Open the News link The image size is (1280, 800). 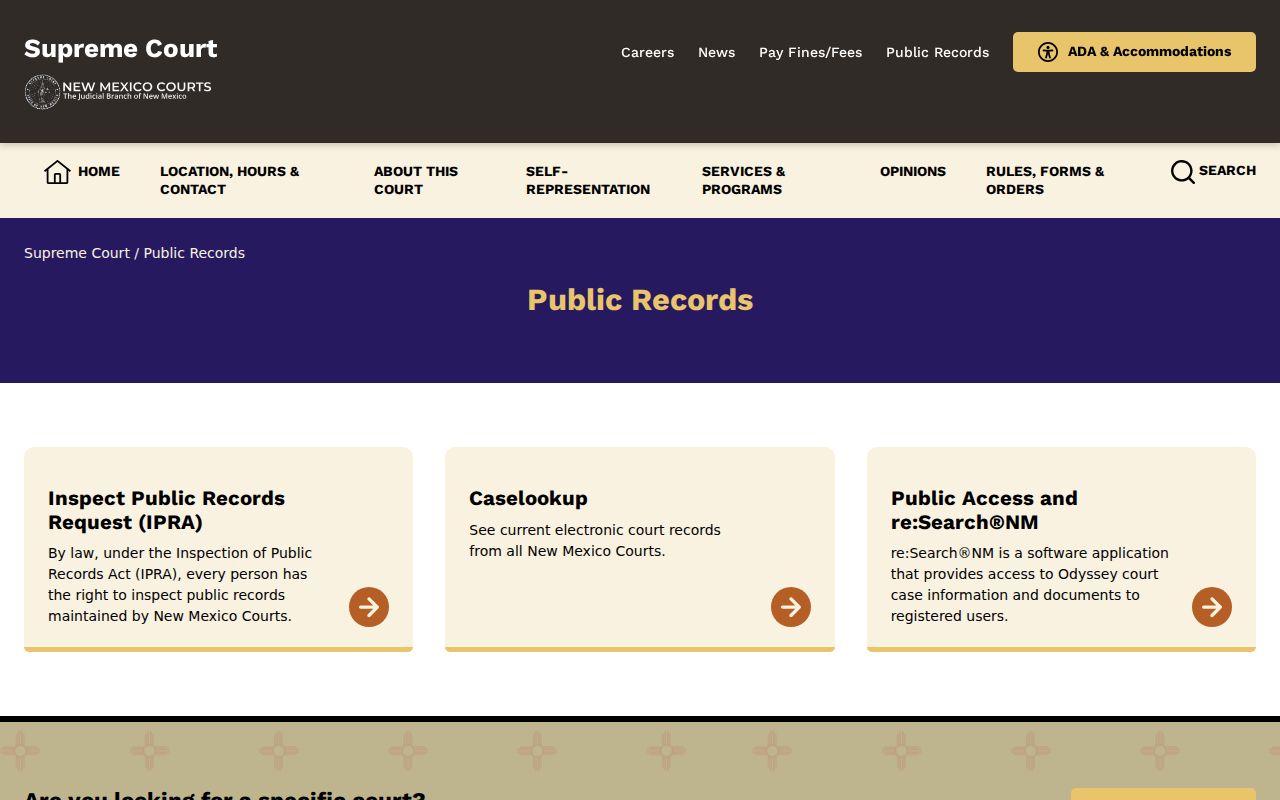click(716, 52)
